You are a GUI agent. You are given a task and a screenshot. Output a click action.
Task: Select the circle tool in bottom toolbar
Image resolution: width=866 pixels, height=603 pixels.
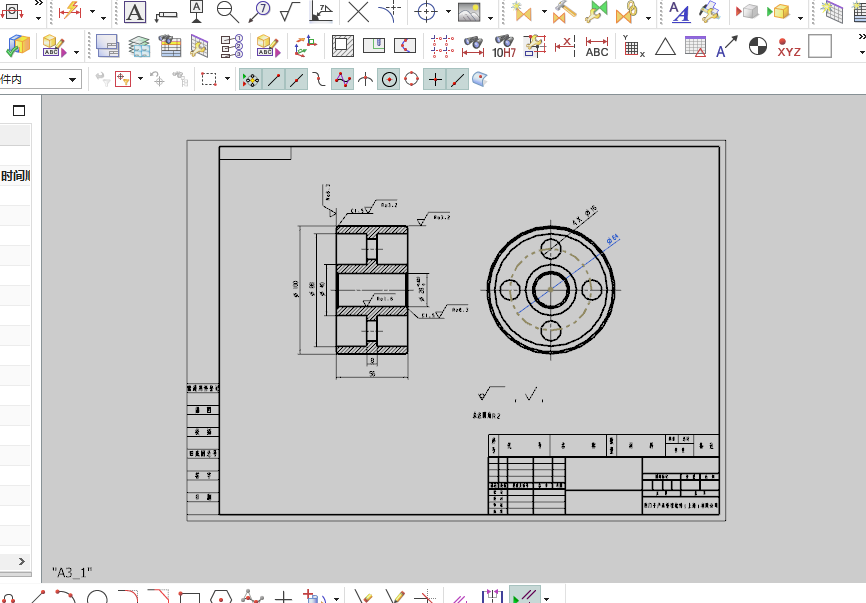pyautogui.click(x=97, y=597)
